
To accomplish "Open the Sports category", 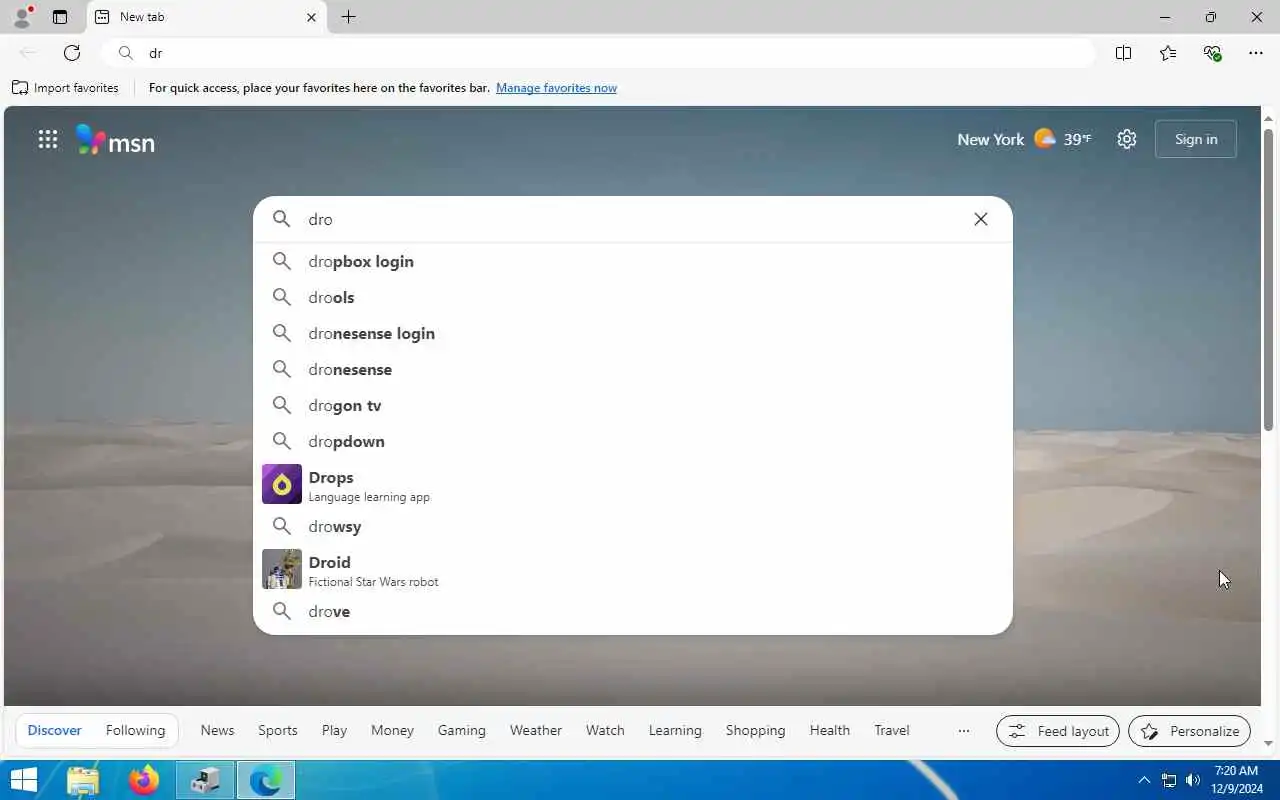I will coord(278,730).
